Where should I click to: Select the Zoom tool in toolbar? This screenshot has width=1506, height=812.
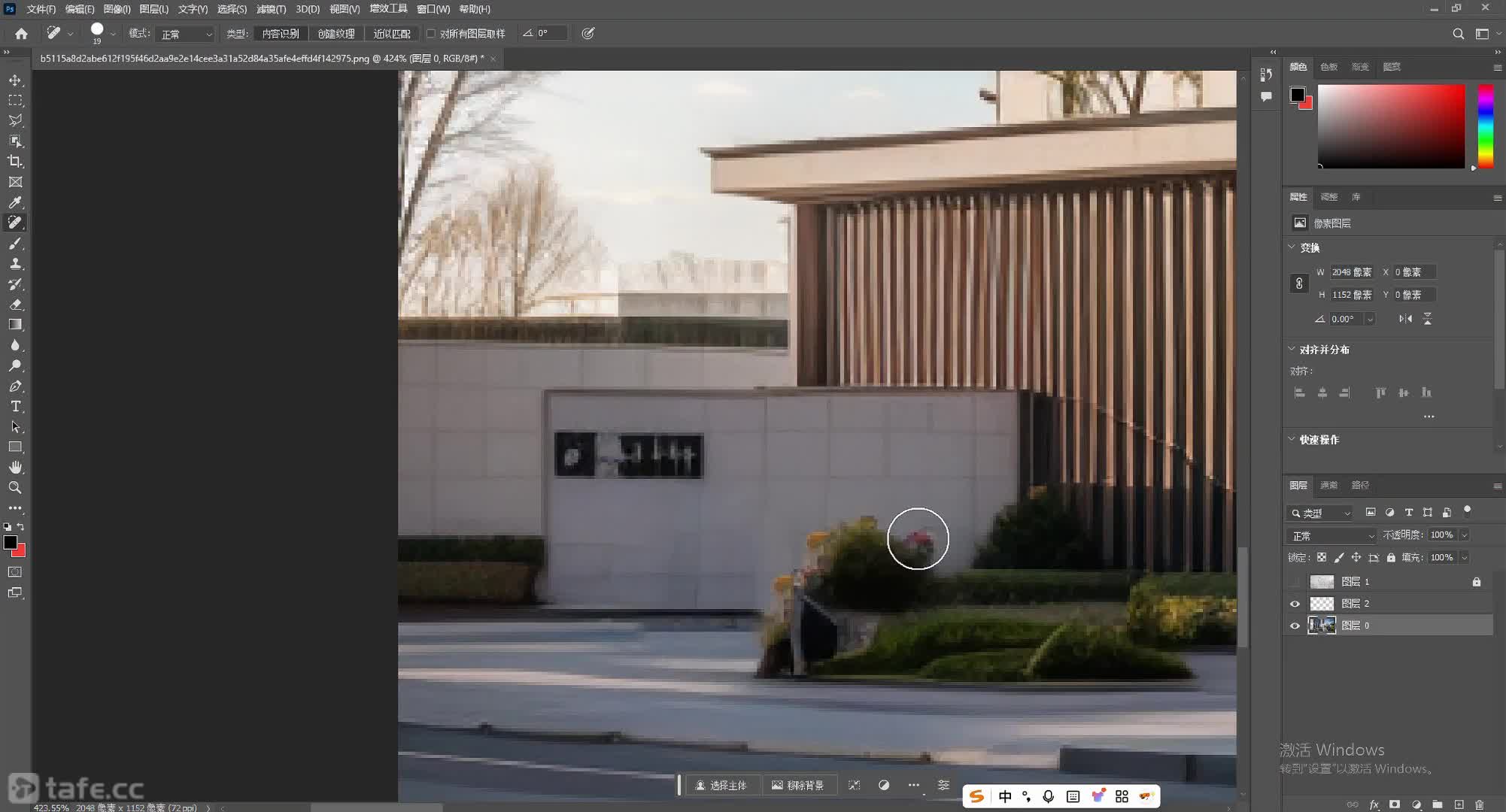[15, 487]
